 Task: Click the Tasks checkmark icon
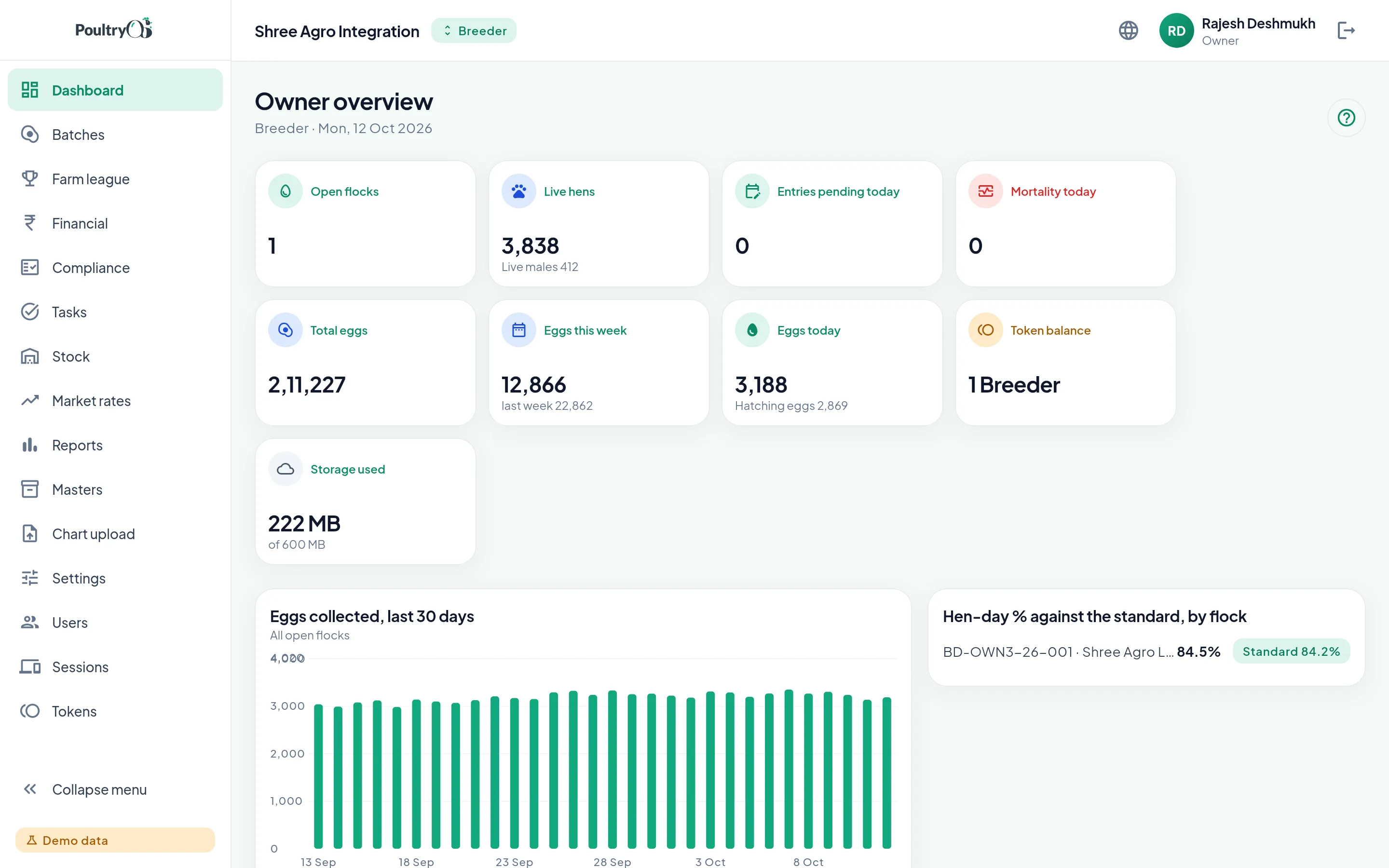[x=30, y=312]
